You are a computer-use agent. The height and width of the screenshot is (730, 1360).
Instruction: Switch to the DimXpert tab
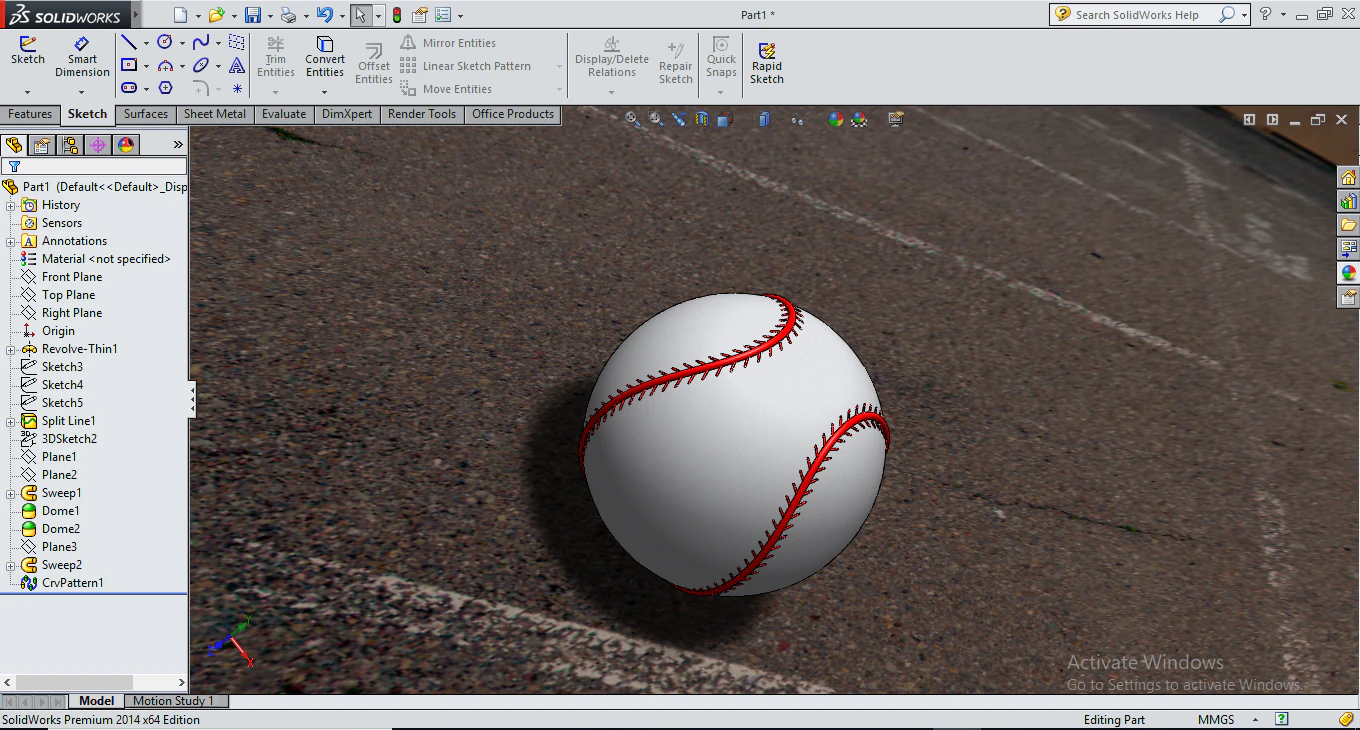click(347, 114)
